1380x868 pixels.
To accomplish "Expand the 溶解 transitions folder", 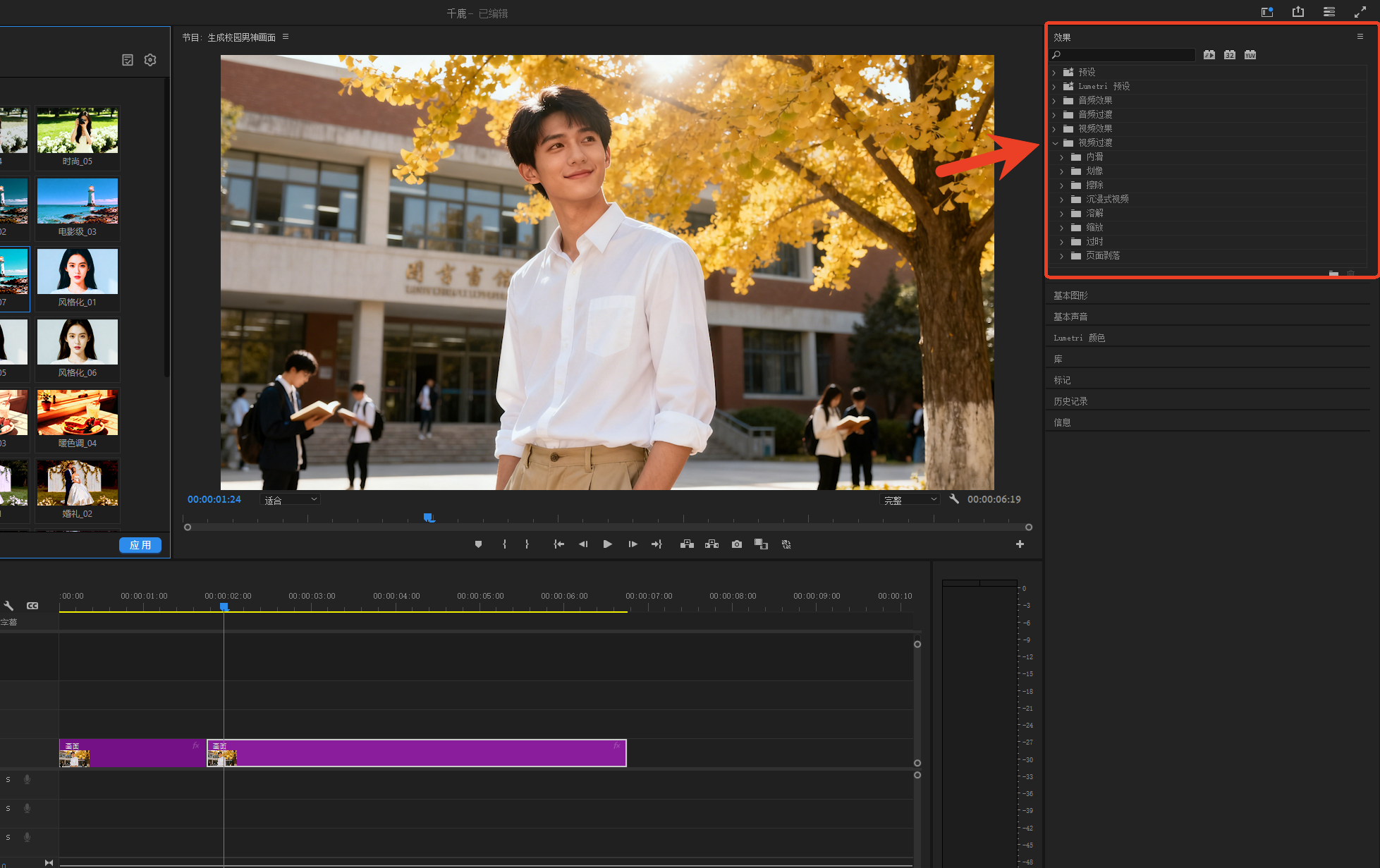I will [x=1062, y=214].
